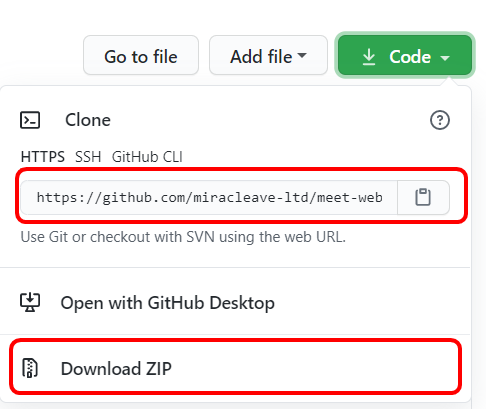Screen dimensions: 486x409
Task: Collapse the Code dropdown using its caret
Action: click(445, 58)
